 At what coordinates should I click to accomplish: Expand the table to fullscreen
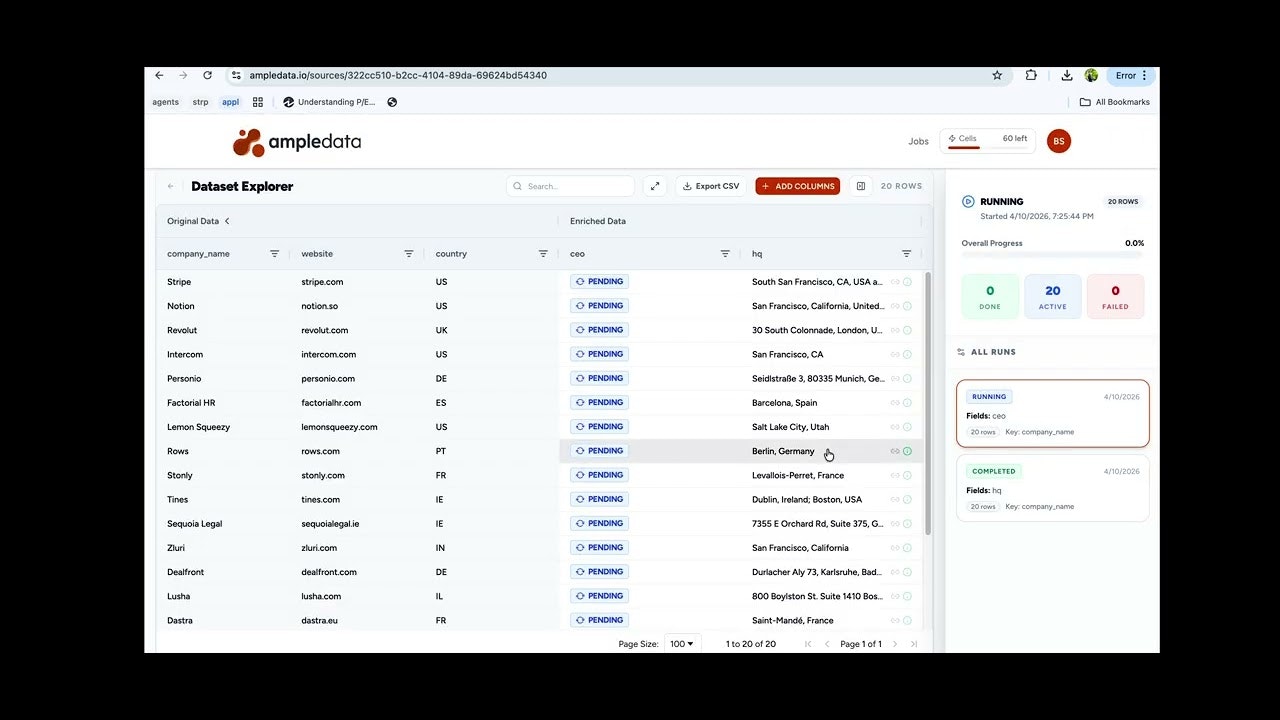point(655,186)
